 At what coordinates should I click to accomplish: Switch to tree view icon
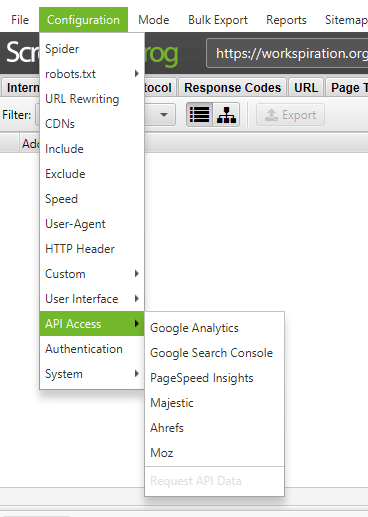(226, 115)
